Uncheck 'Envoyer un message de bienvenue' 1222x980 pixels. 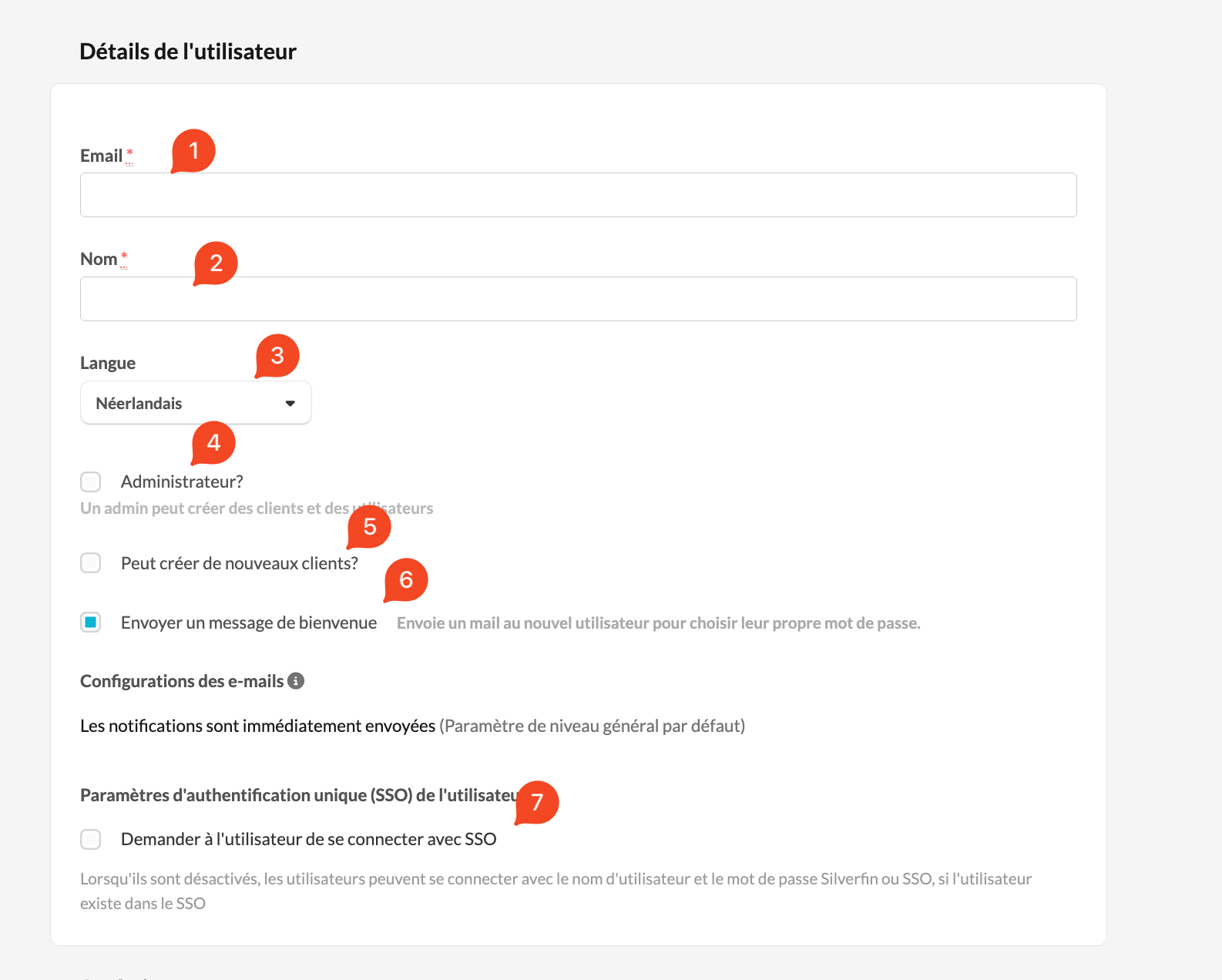[x=91, y=623]
